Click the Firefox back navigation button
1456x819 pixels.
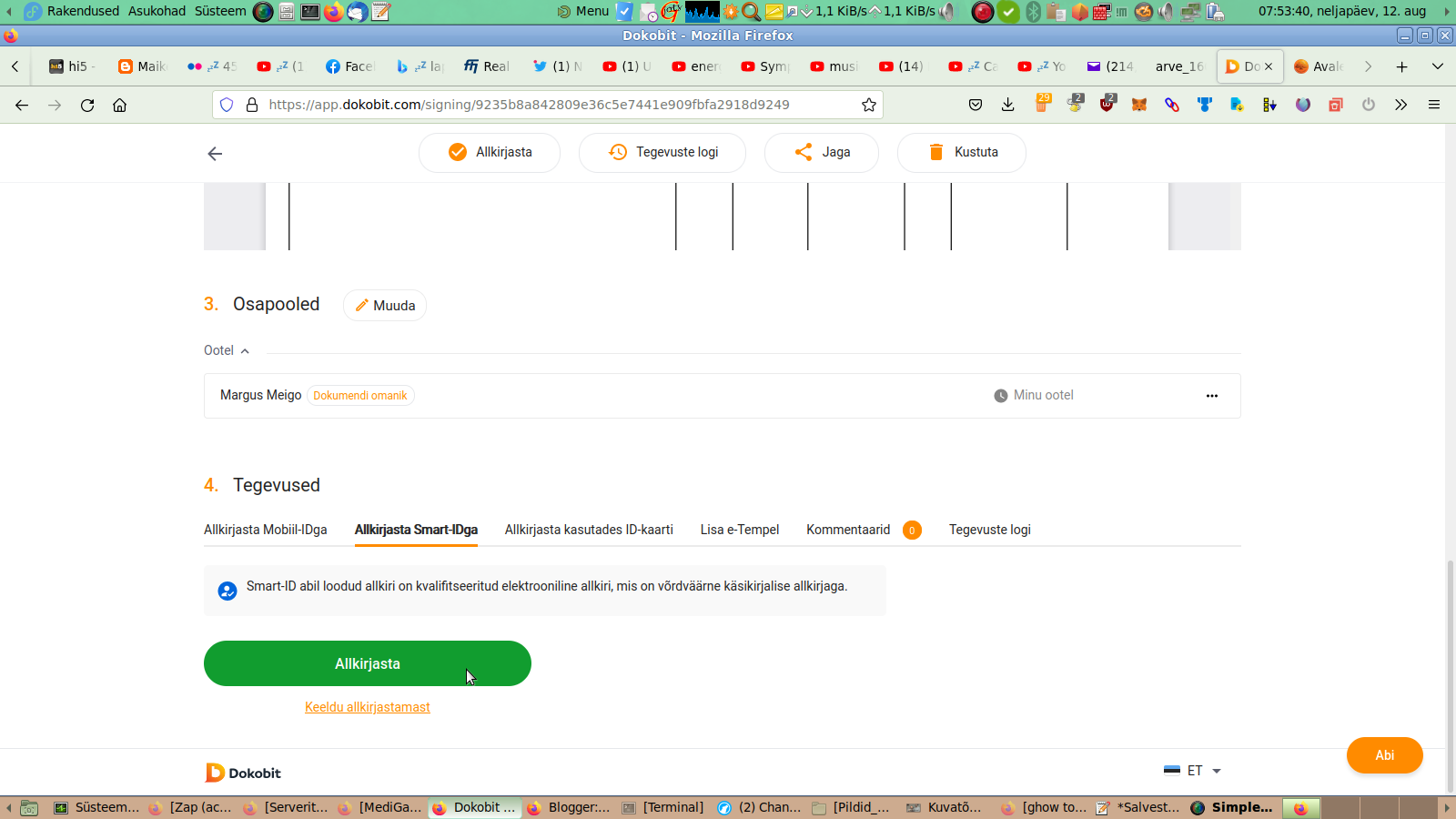pos(22,105)
